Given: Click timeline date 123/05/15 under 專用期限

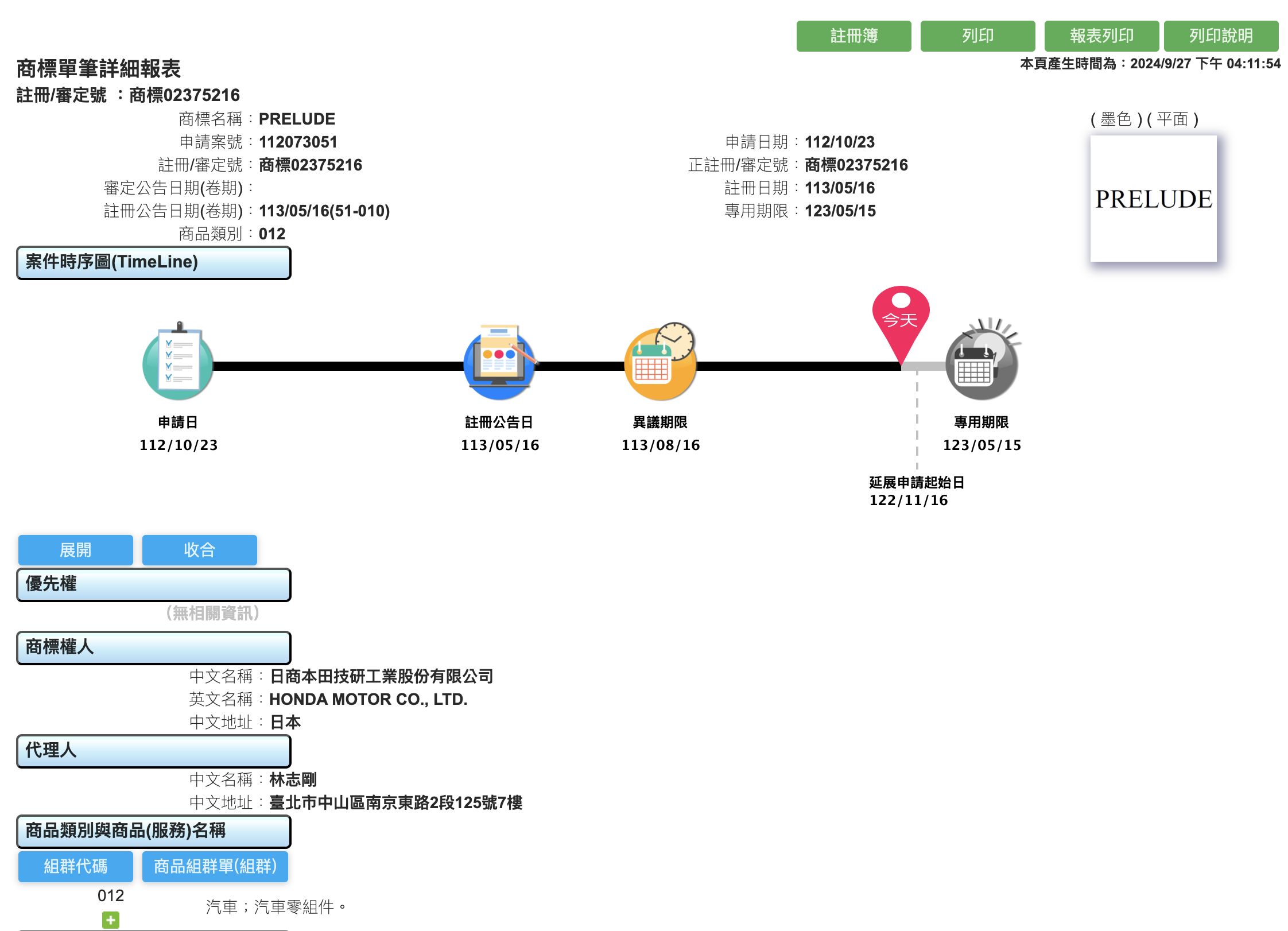Looking at the screenshot, I should point(982,445).
